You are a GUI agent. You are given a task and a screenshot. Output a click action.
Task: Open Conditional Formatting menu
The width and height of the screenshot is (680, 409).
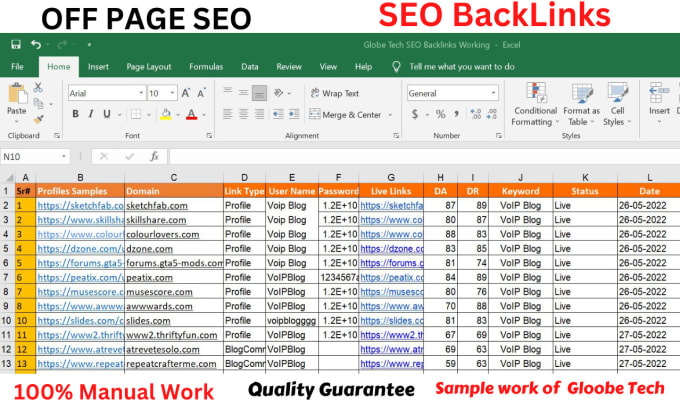(536, 105)
